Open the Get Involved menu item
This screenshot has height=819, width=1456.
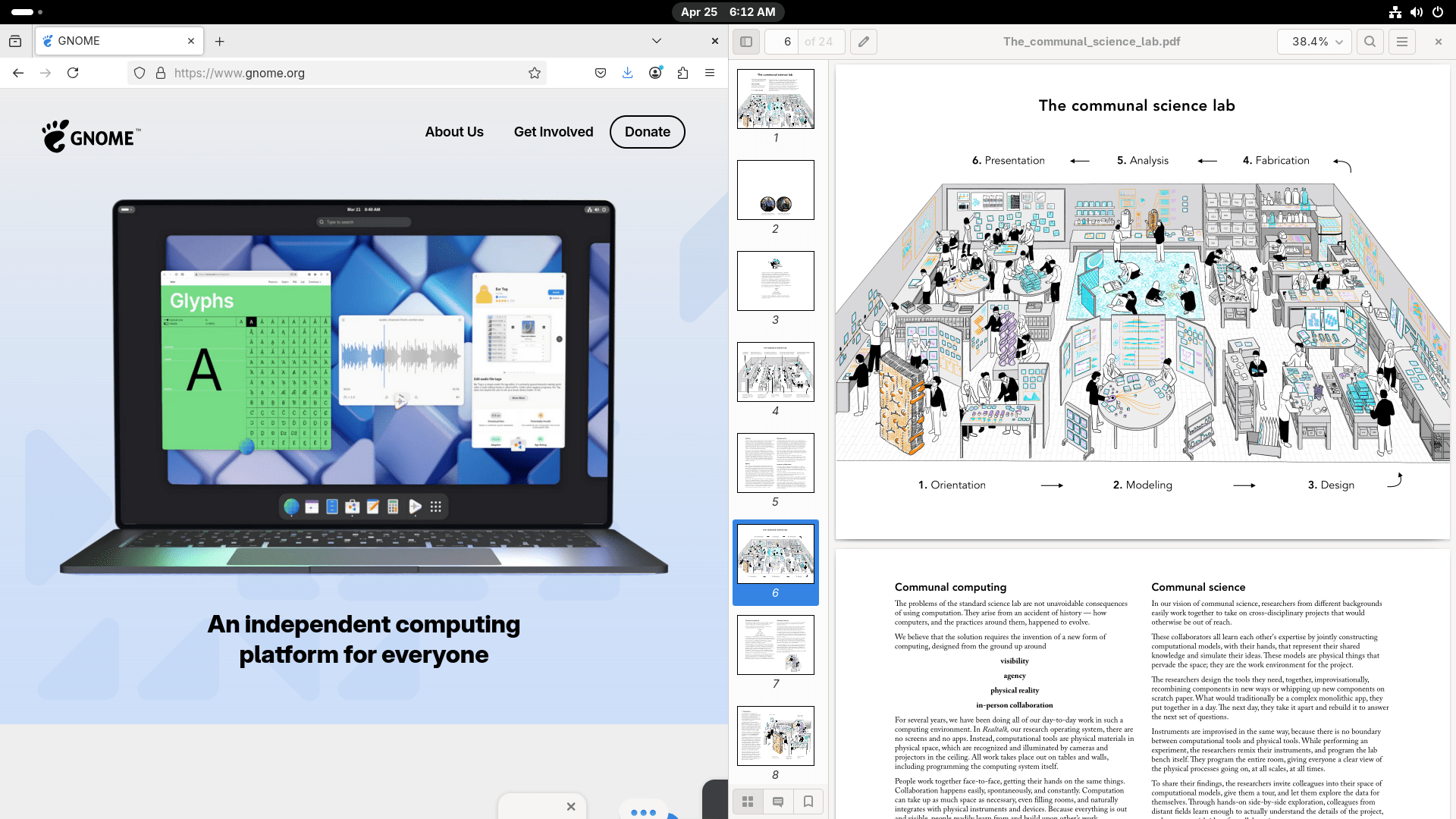point(554,132)
